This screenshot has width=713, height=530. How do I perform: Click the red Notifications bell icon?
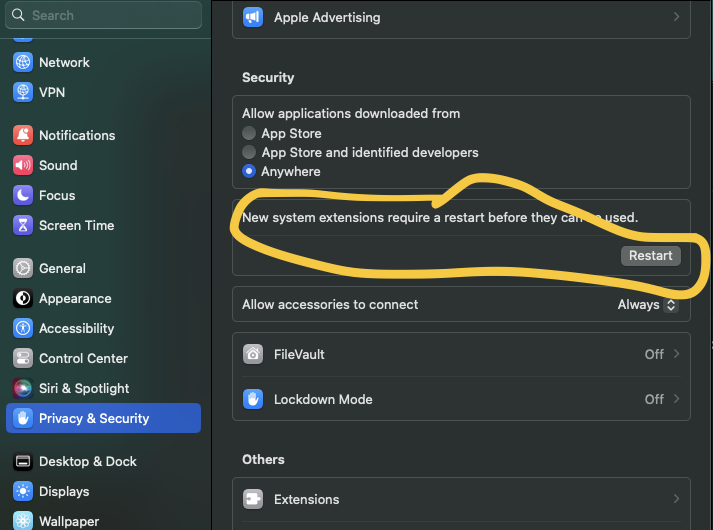(23, 135)
